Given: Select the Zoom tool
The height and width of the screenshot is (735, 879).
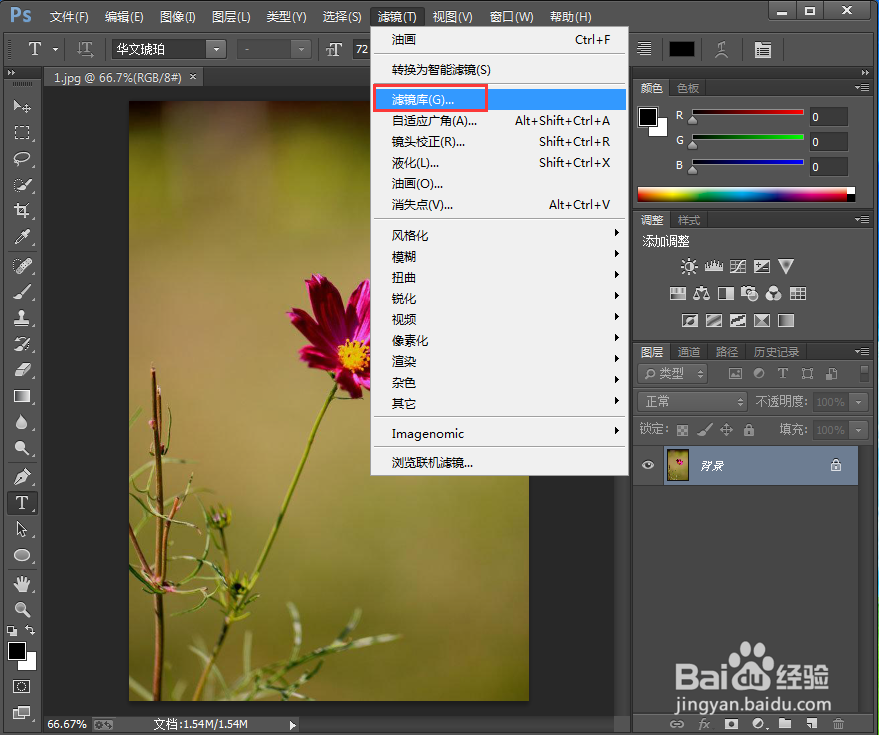Looking at the screenshot, I should point(22,609).
